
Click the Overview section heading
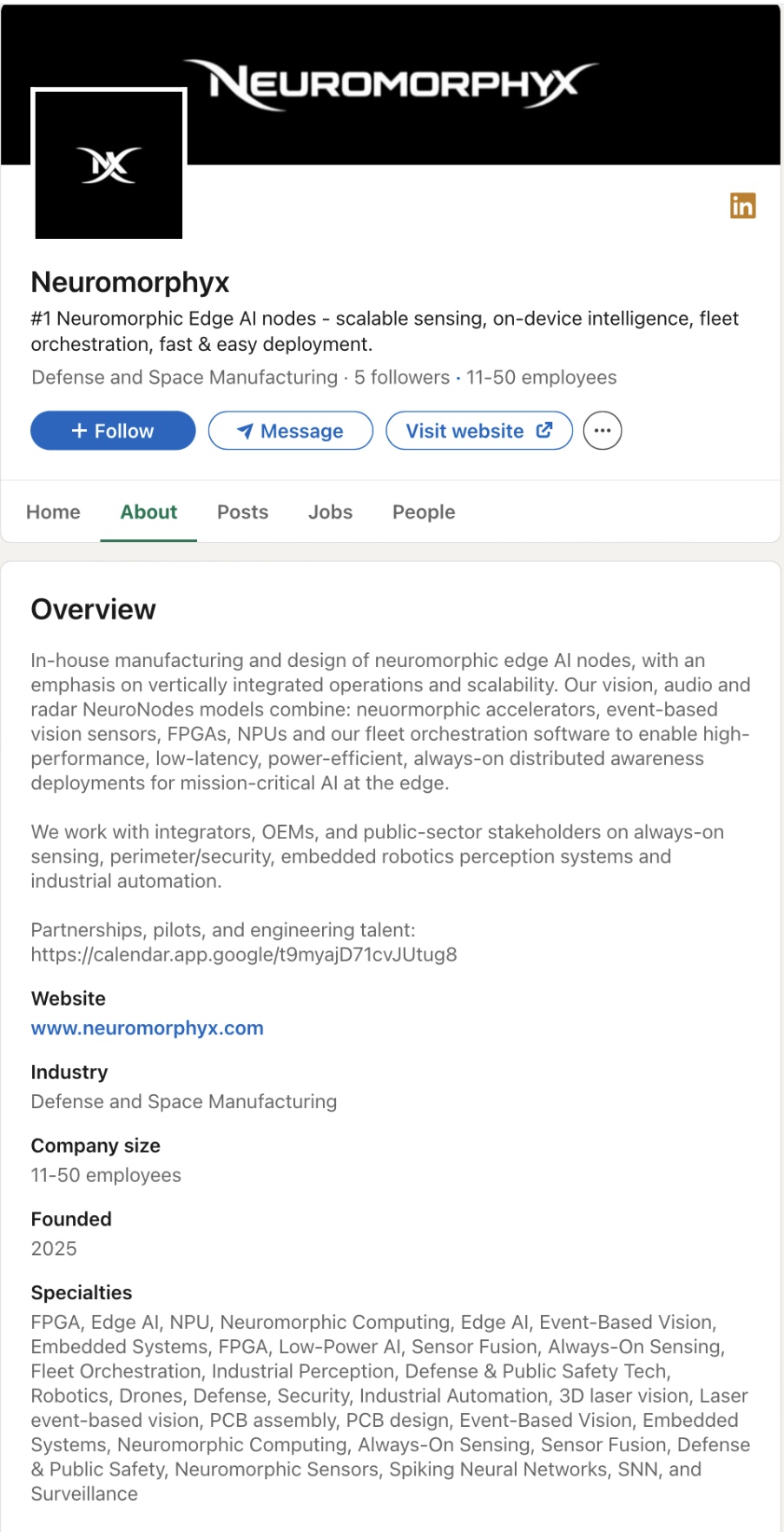click(94, 610)
